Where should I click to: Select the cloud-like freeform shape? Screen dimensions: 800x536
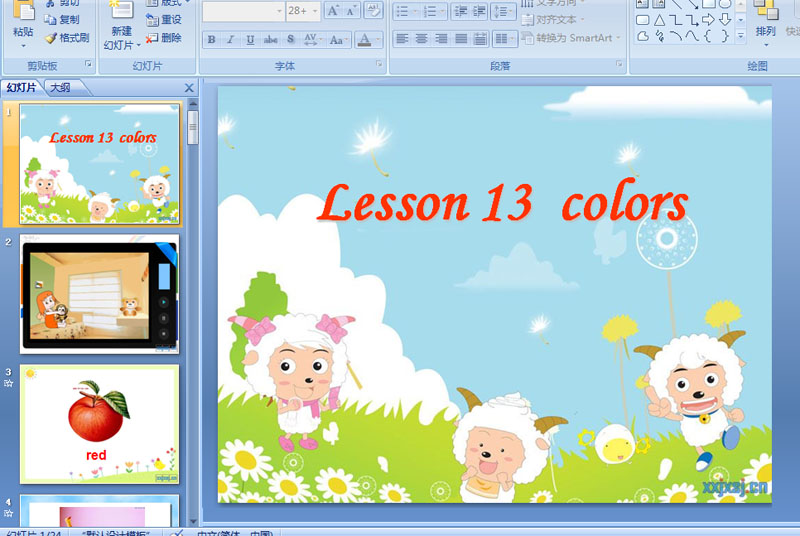643,36
